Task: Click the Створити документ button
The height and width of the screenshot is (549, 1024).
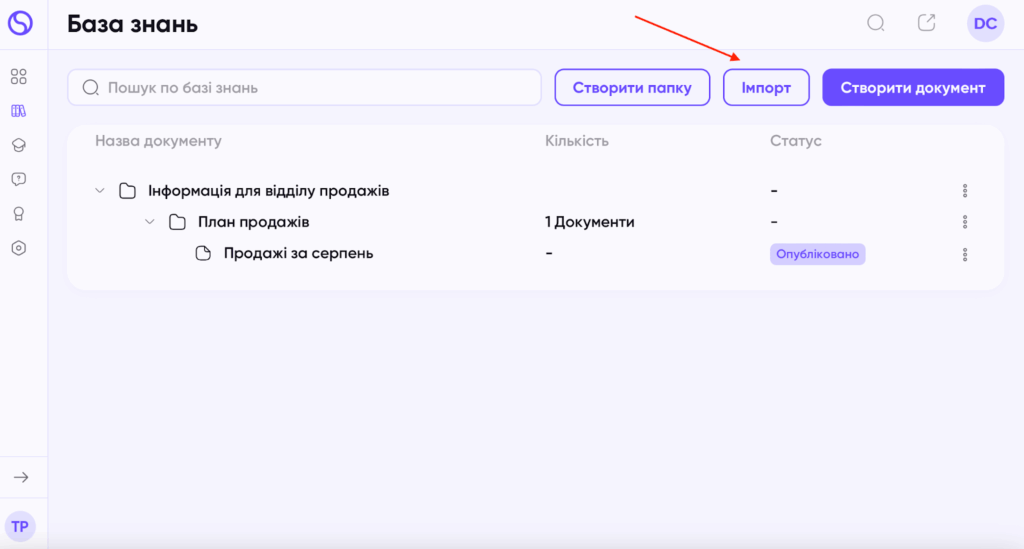Action: [913, 87]
